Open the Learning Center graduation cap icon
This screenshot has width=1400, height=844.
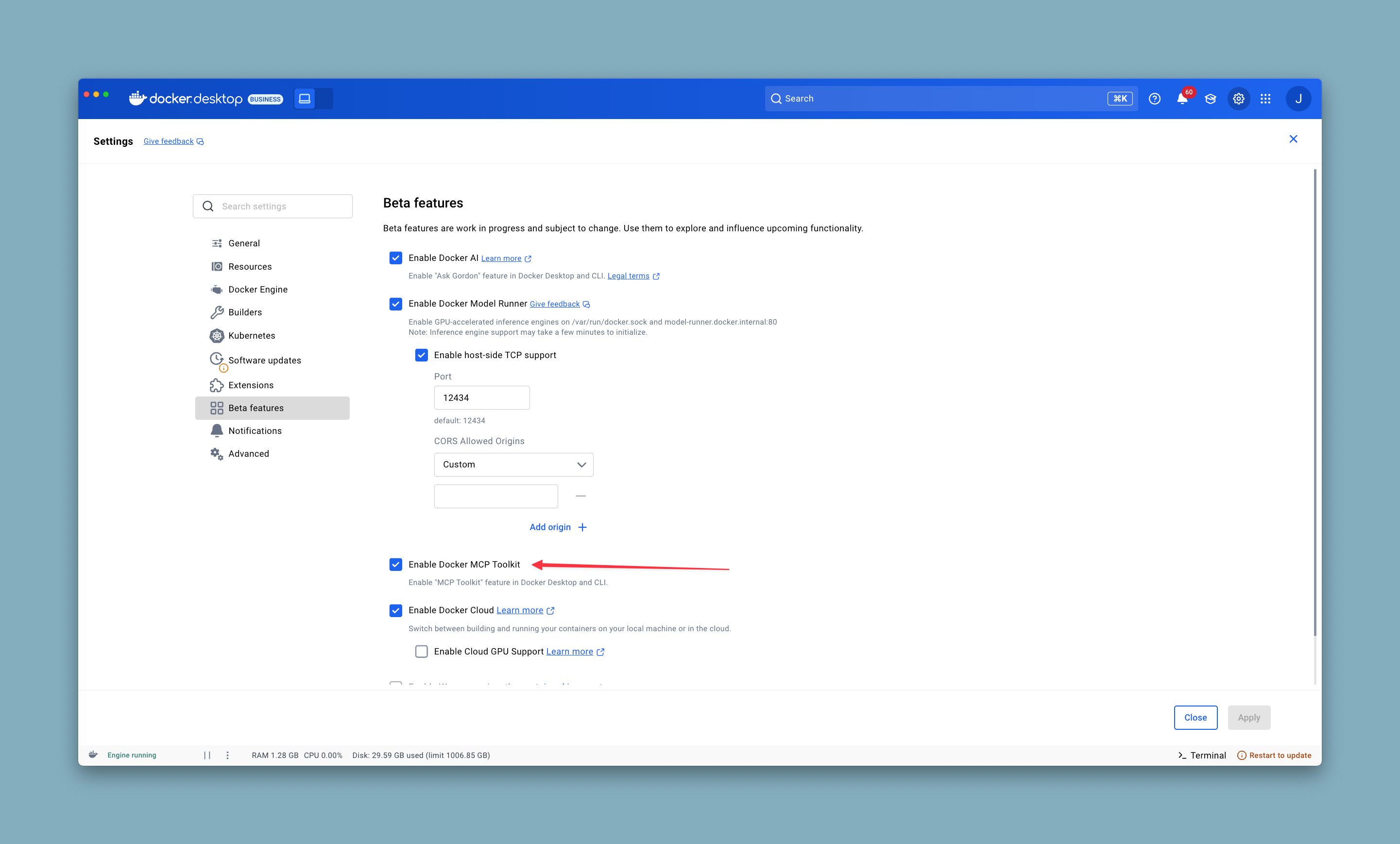coord(1210,98)
